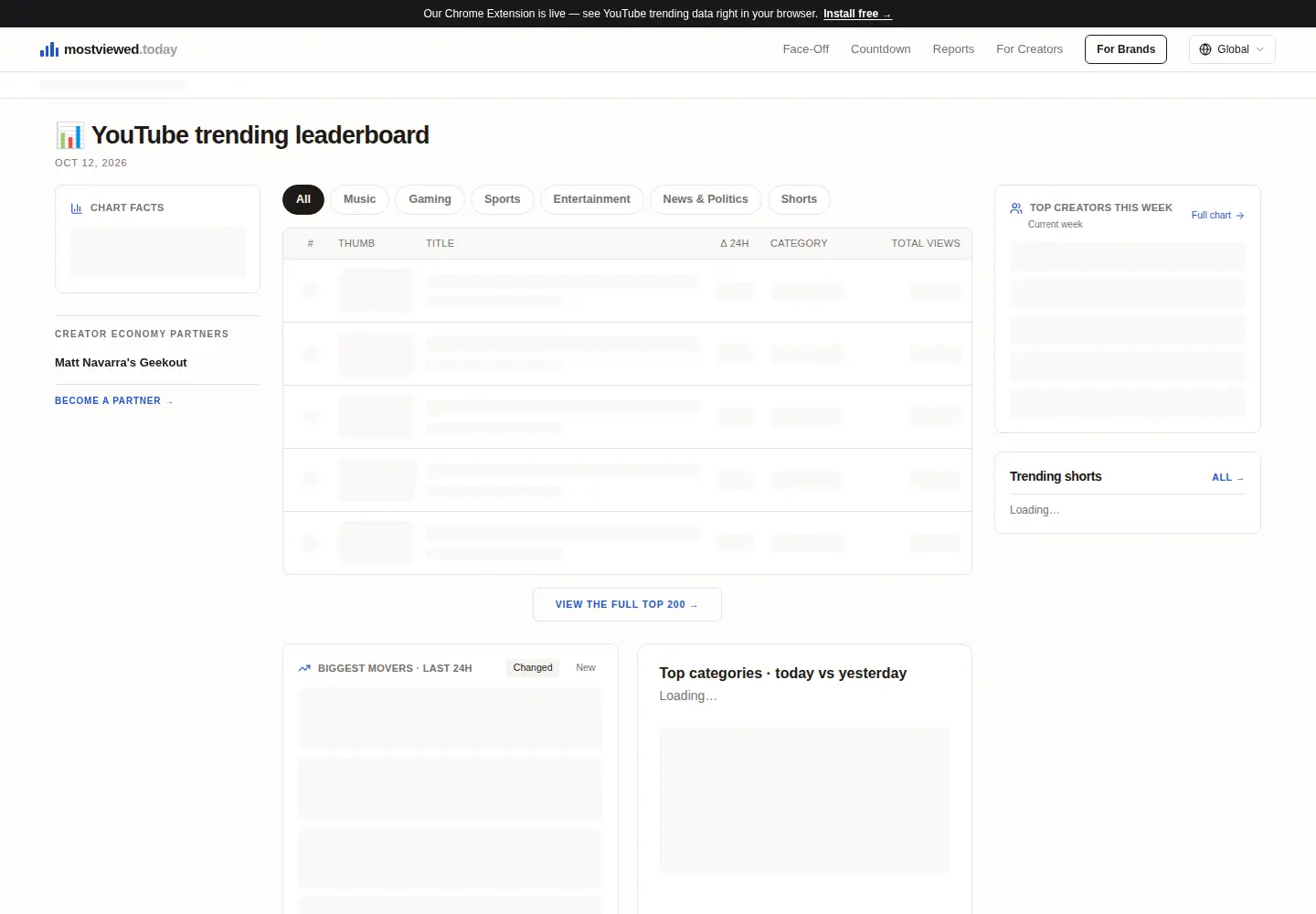Click the Chart Facts bar-chart icon
The width and height of the screenshot is (1316, 914).
coord(77,208)
